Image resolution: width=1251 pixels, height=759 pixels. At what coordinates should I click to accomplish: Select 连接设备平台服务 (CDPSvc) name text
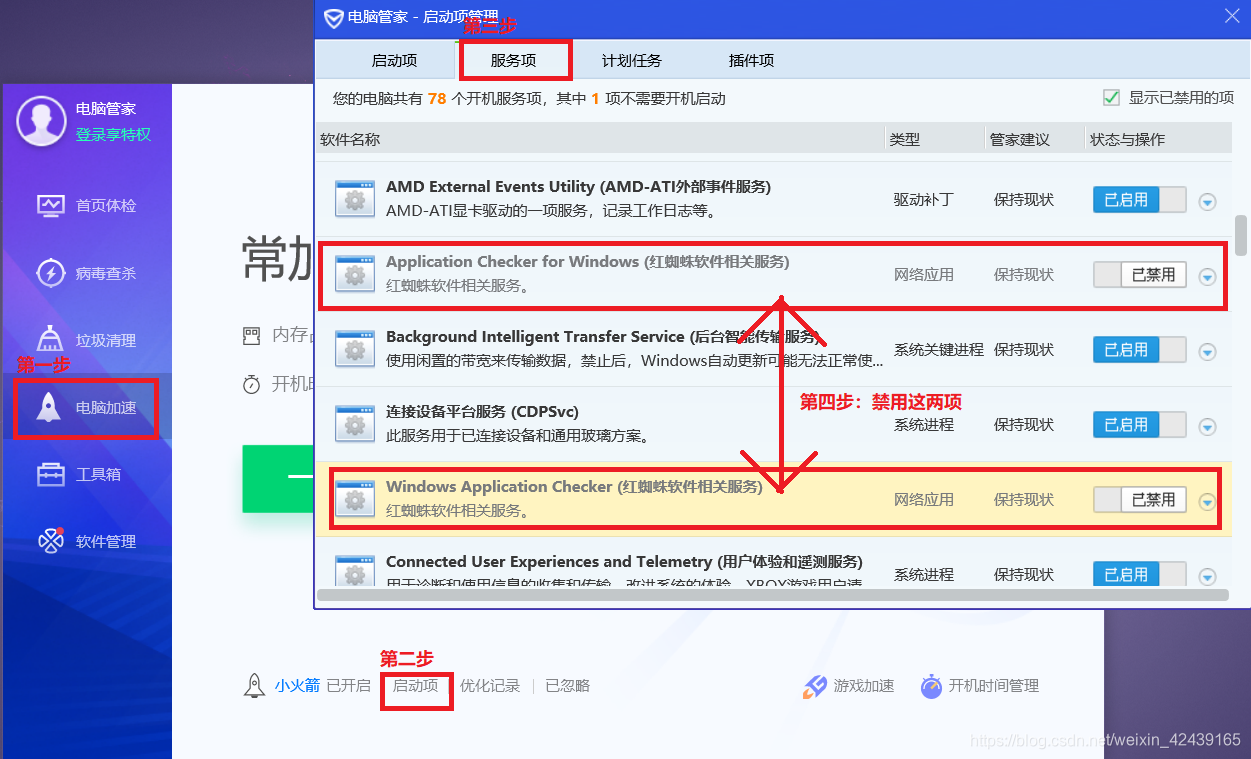pyautogui.click(x=482, y=412)
